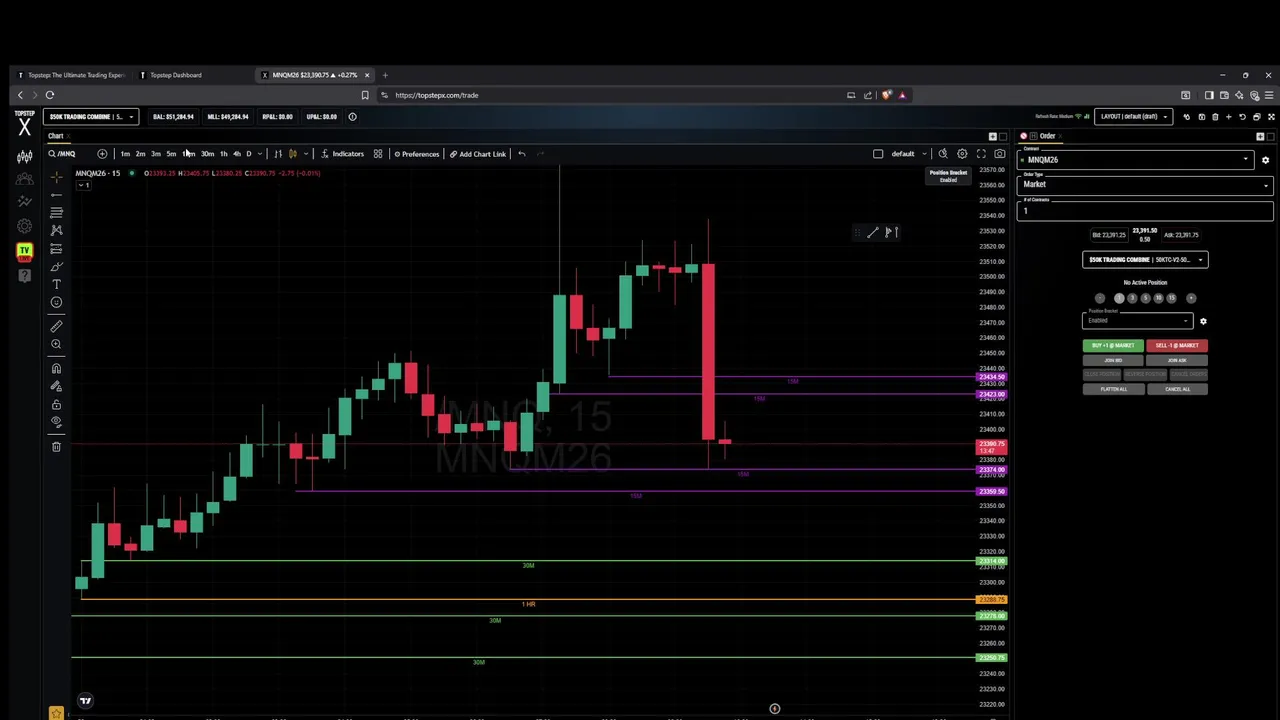Open the candlestick chart sidebar icon

24,155
